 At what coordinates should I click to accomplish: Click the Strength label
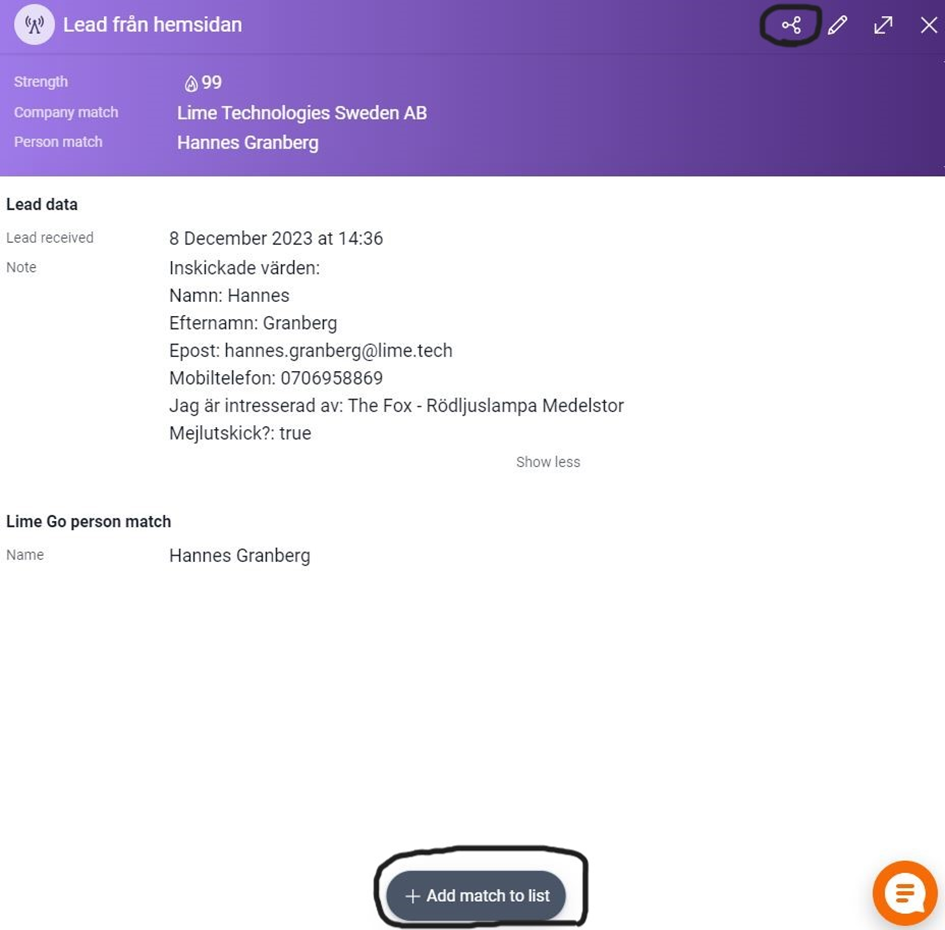pyautogui.click(x=41, y=82)
